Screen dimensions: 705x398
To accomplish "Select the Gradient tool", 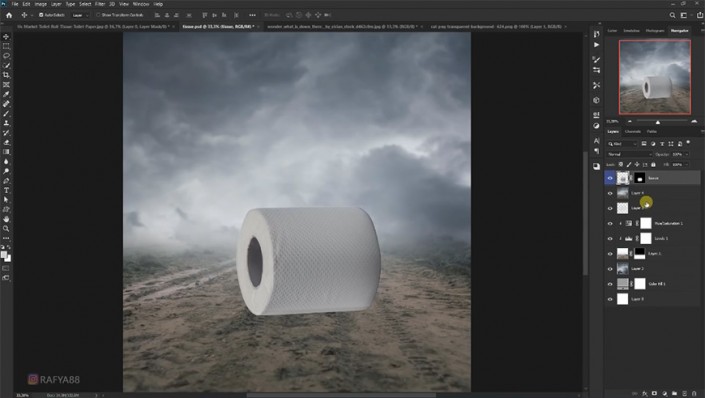I will pyautogui.click(x=6, y=152).
